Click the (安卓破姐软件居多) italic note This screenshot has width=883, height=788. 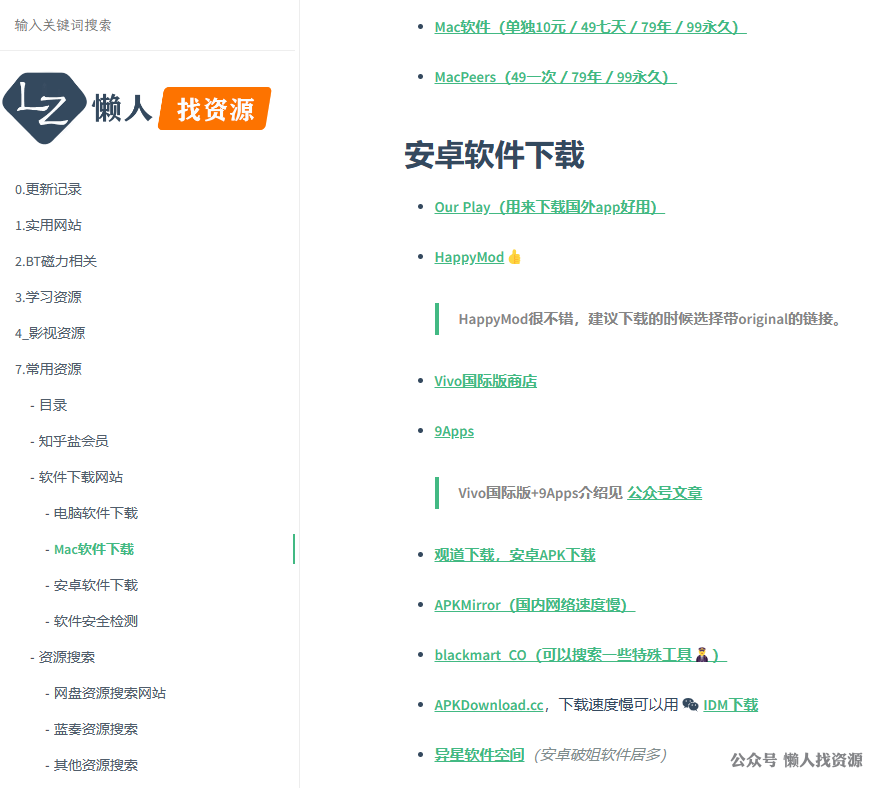600,755
